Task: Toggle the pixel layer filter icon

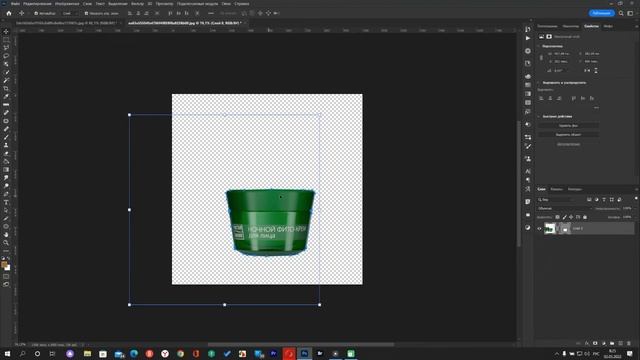Action: click(589, 200)
